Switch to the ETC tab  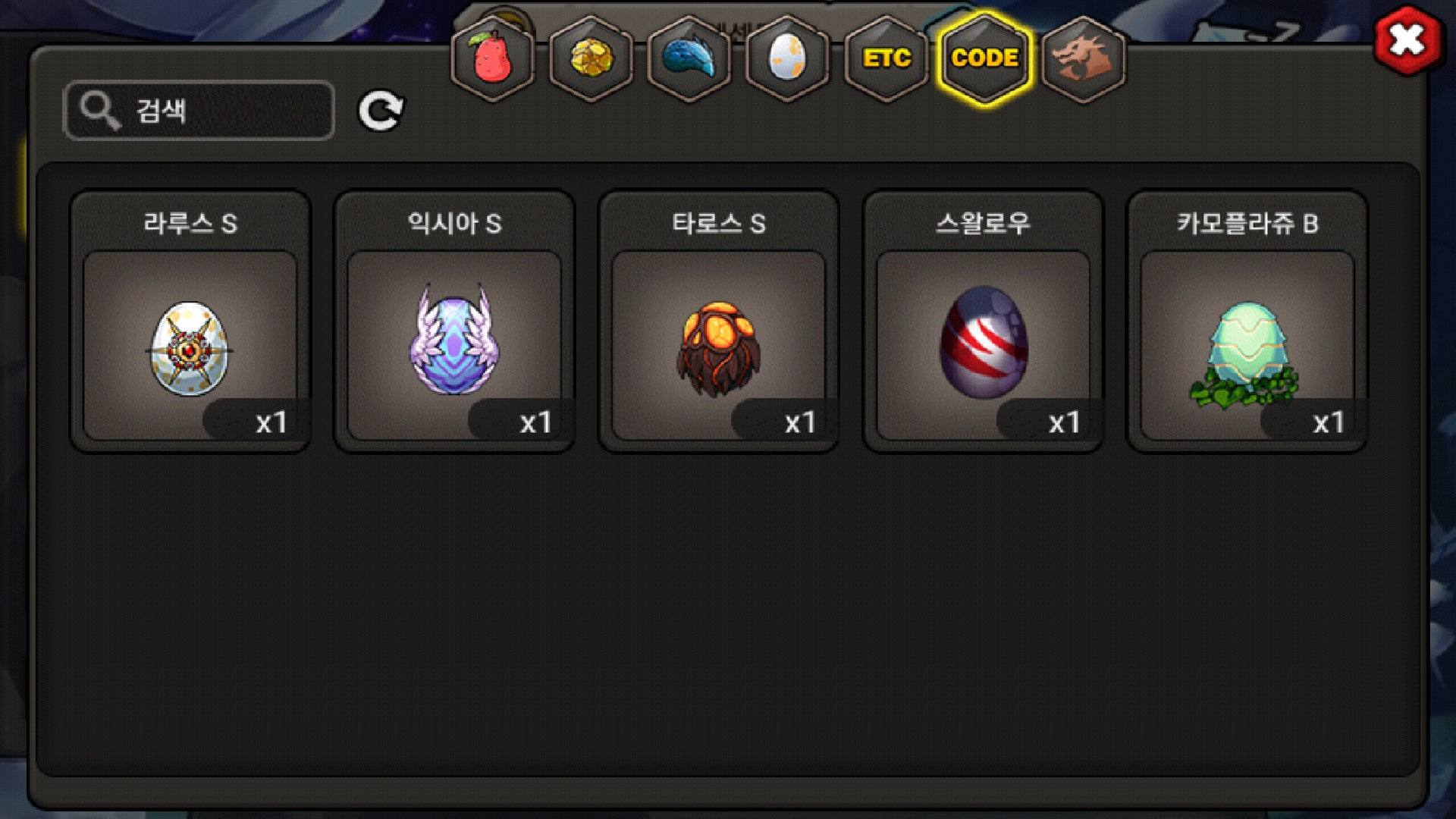tap(886, 58)
